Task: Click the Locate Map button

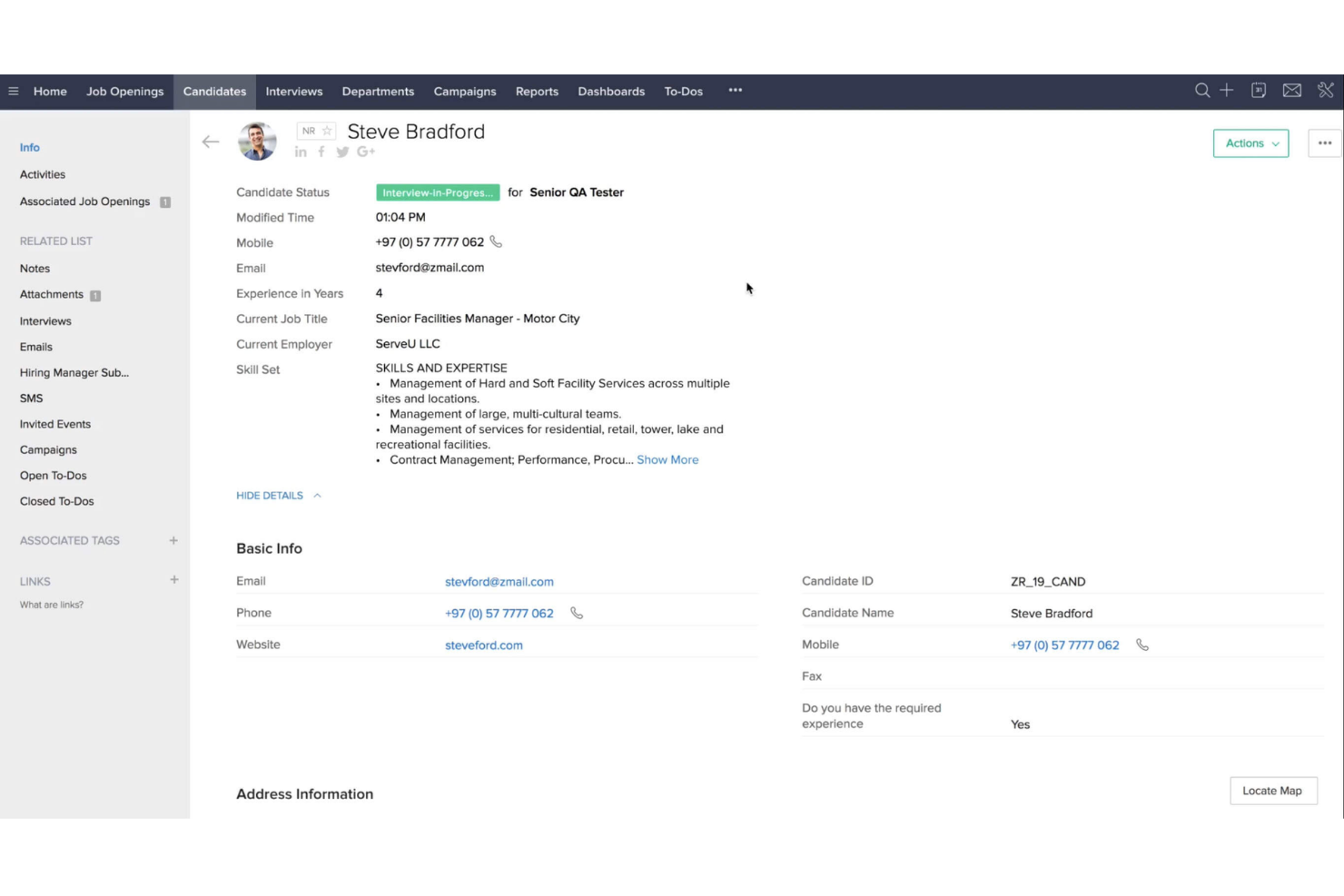Action: (1273, 791)
